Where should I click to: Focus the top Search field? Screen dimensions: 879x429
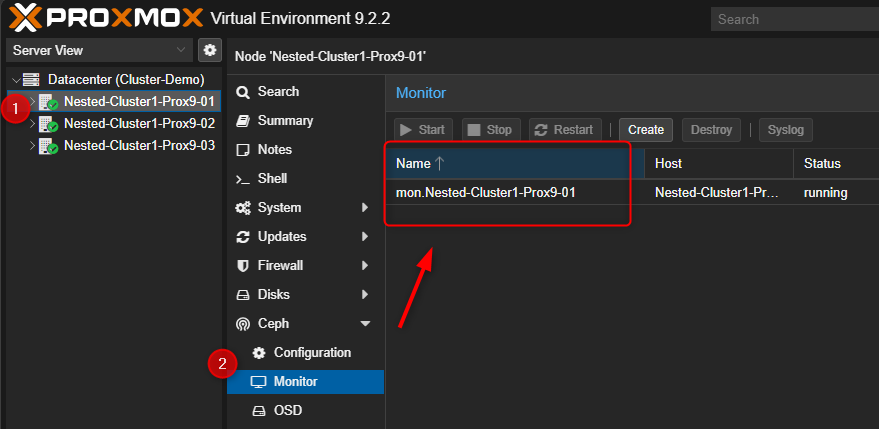(794, 19)
